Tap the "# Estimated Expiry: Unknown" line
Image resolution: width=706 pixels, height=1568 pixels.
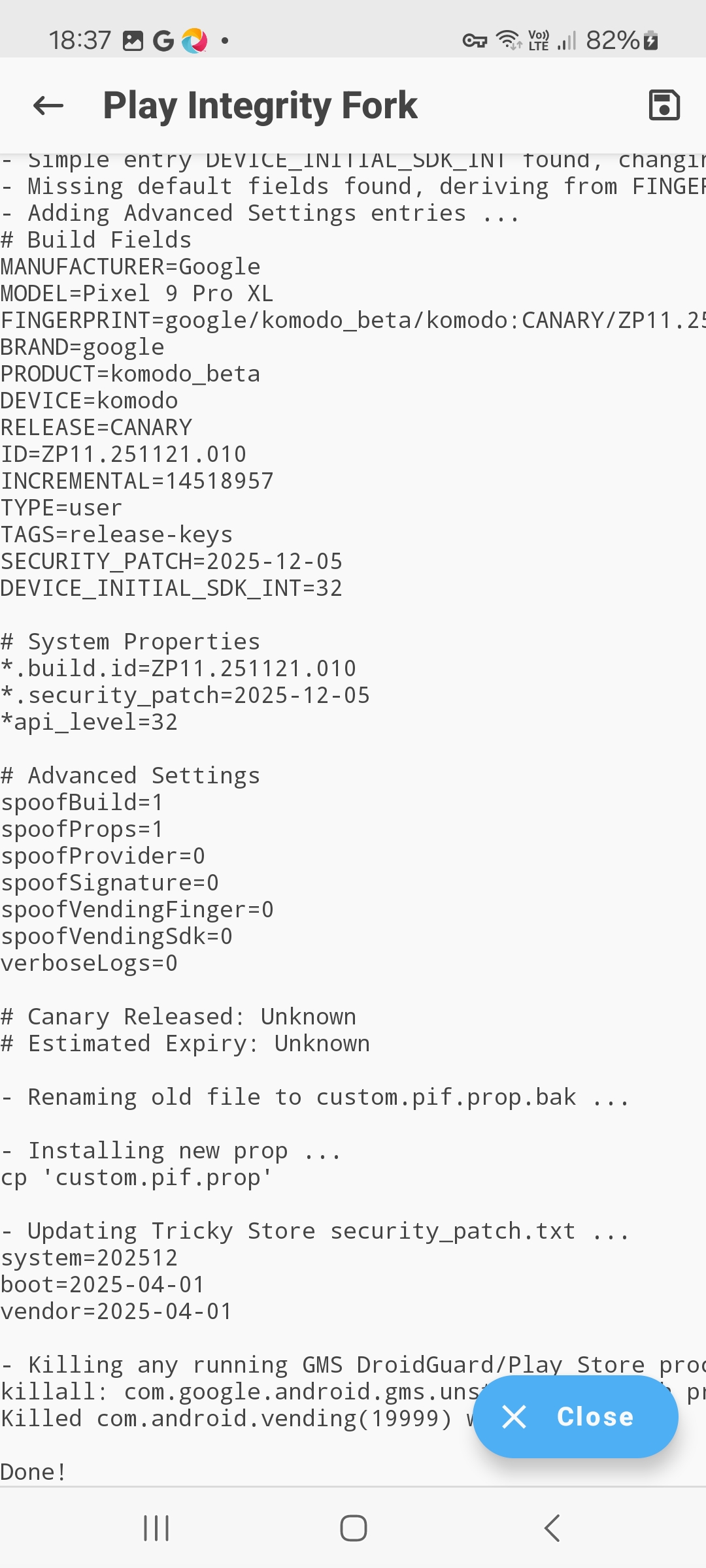[186, 1043]
